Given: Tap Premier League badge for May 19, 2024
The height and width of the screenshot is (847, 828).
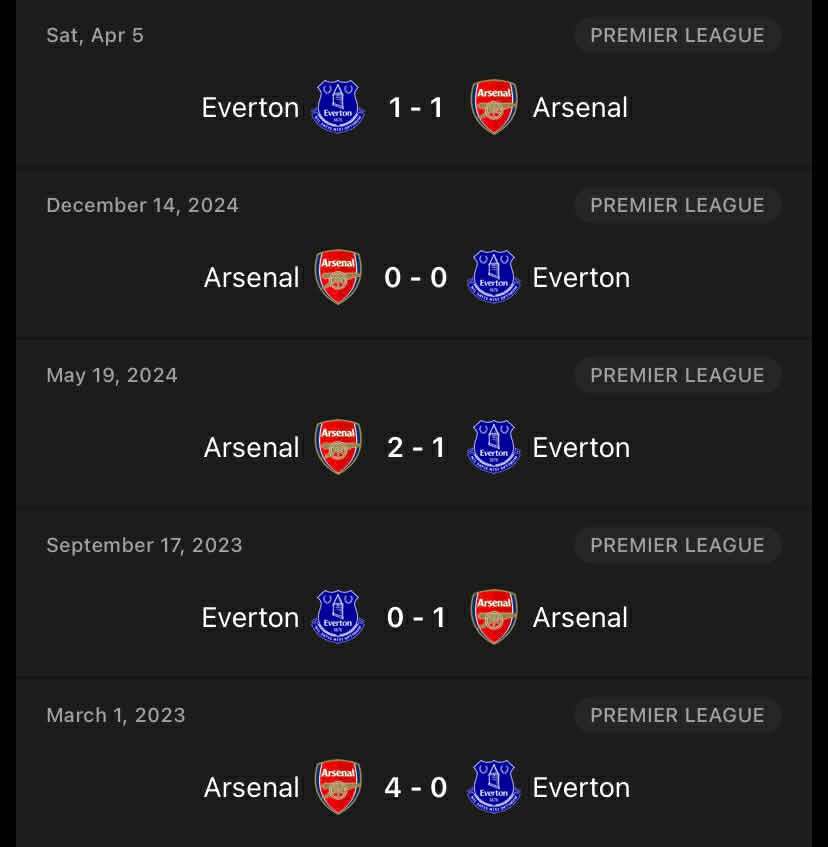Looking at the screenshot, I should 677,375.
